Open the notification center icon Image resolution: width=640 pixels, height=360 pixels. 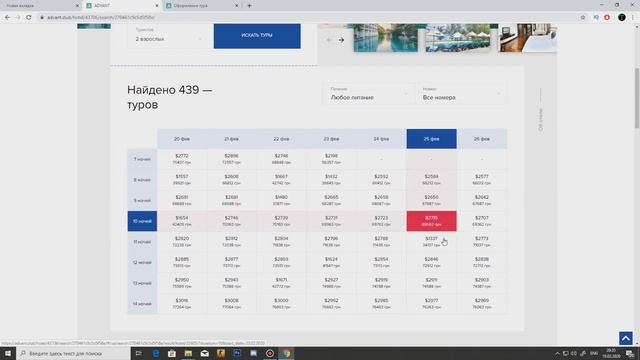coord(631,353)
